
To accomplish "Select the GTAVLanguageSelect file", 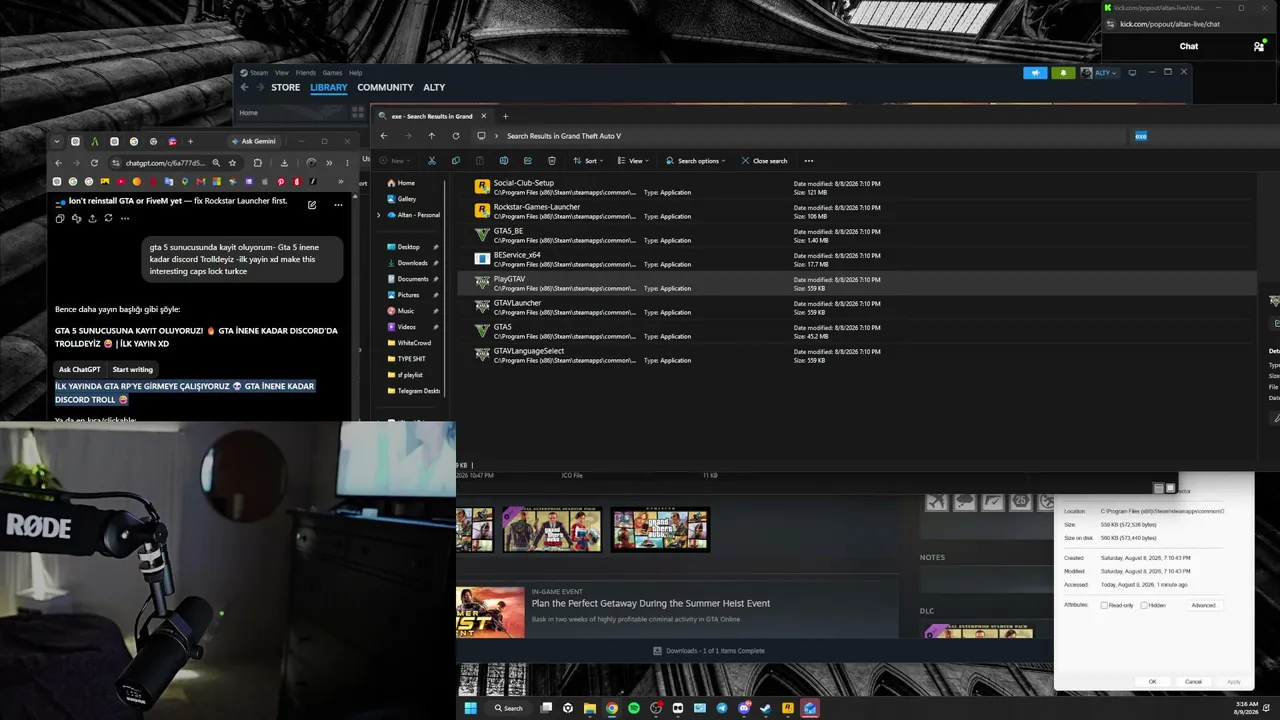I will click(x=856, y=356).
